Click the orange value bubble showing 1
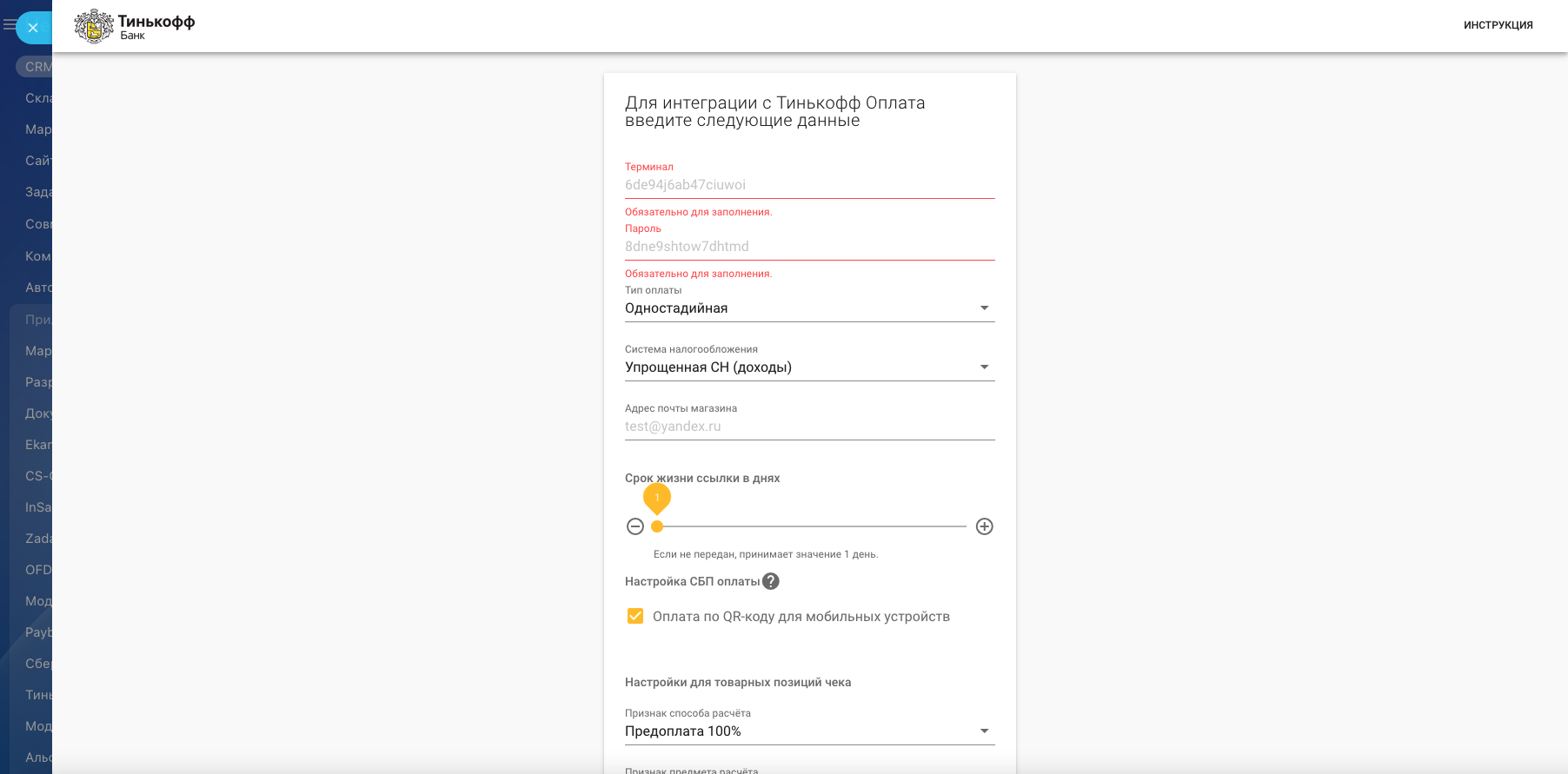The height and width of the screenshot is (774, 1568). [x=657, y=498]
